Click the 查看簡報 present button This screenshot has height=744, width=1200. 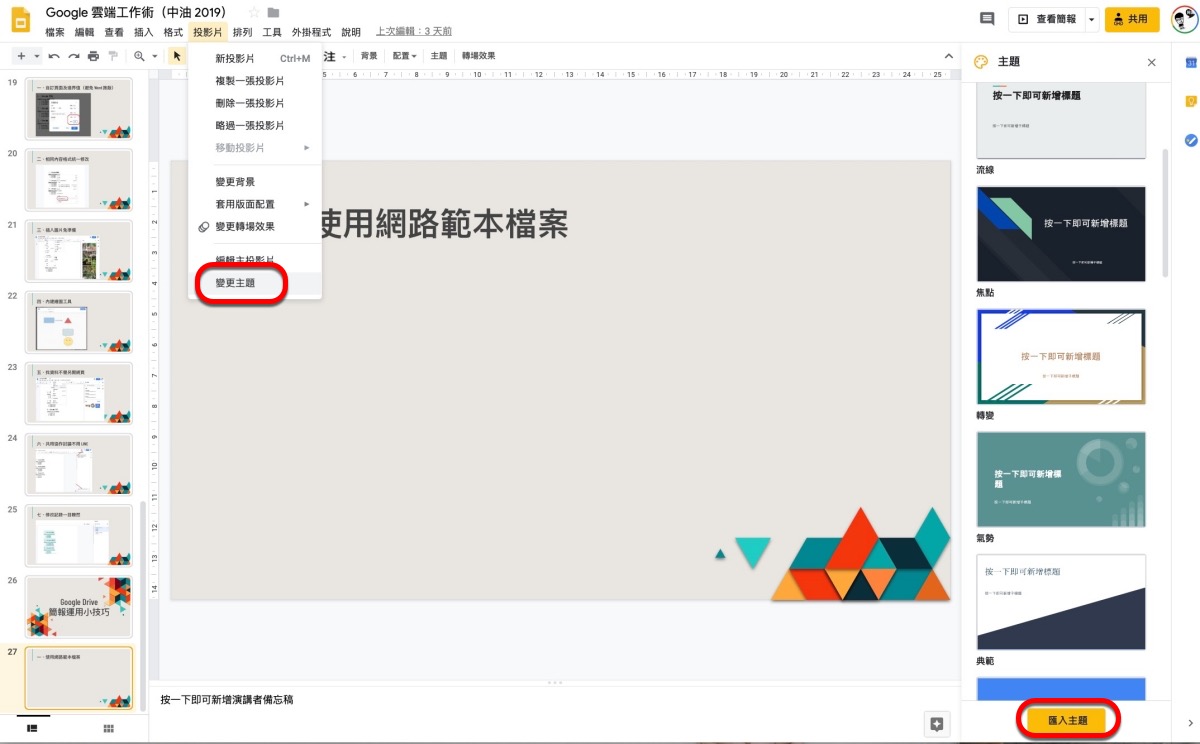tap(1046, 19)
